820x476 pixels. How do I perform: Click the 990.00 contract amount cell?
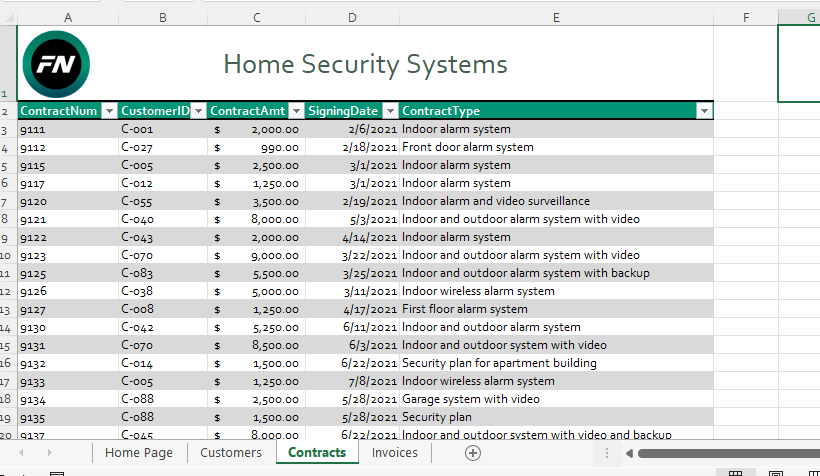tap(257, 148)
